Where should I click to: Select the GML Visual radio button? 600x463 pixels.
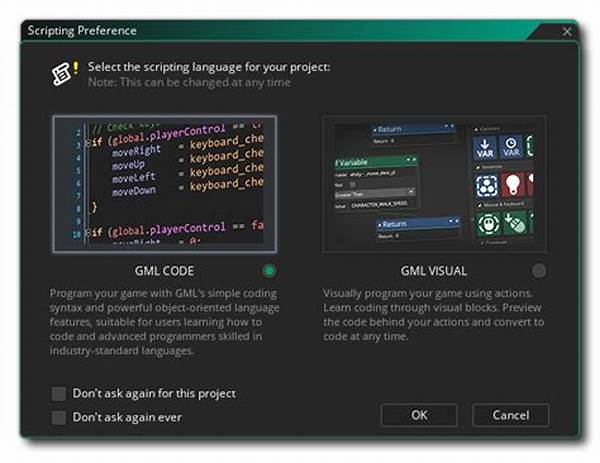pyautogui.click(x=539, y=270)
